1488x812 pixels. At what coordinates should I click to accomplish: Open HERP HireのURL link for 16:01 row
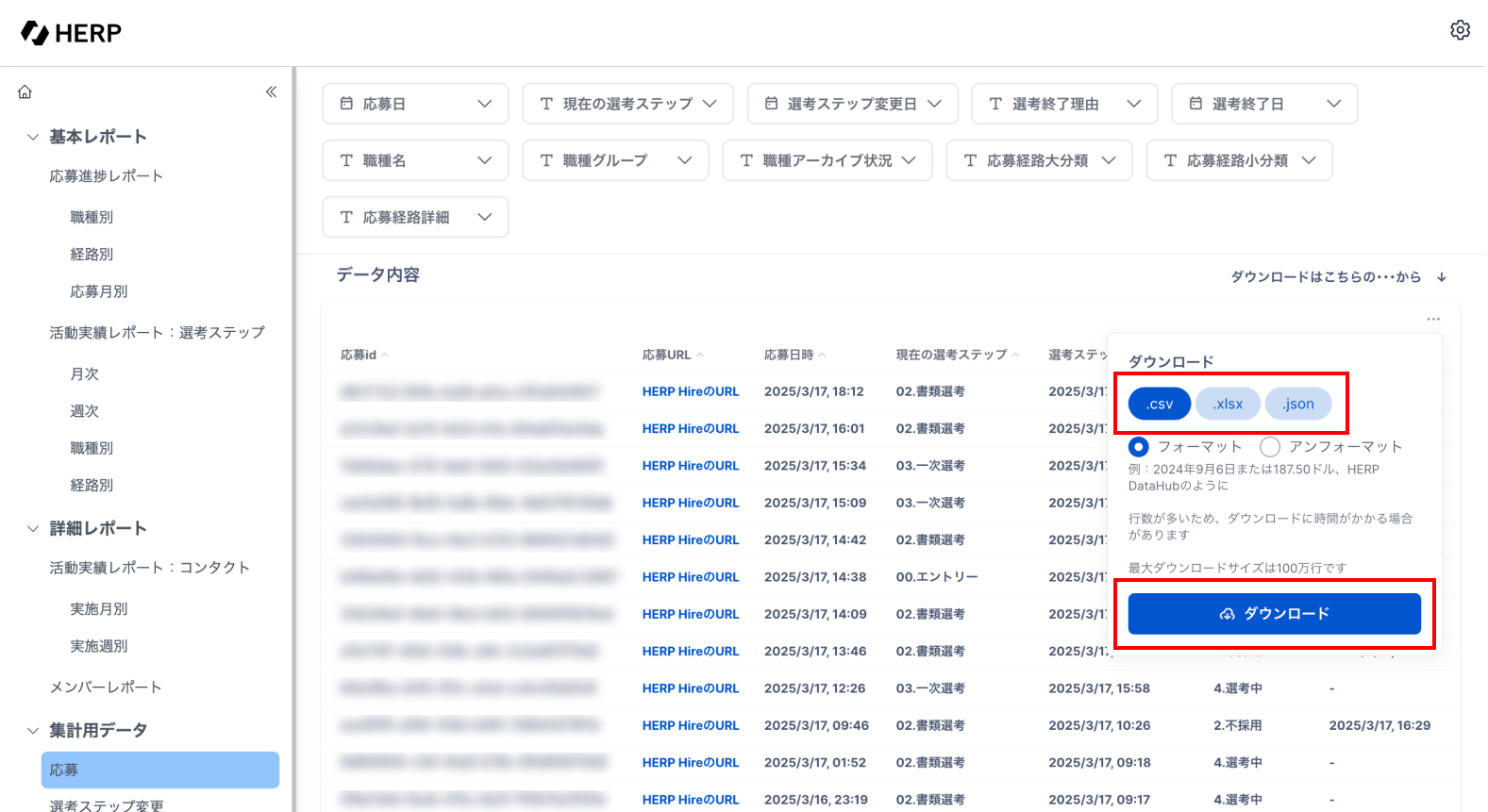tap(691, 428)
